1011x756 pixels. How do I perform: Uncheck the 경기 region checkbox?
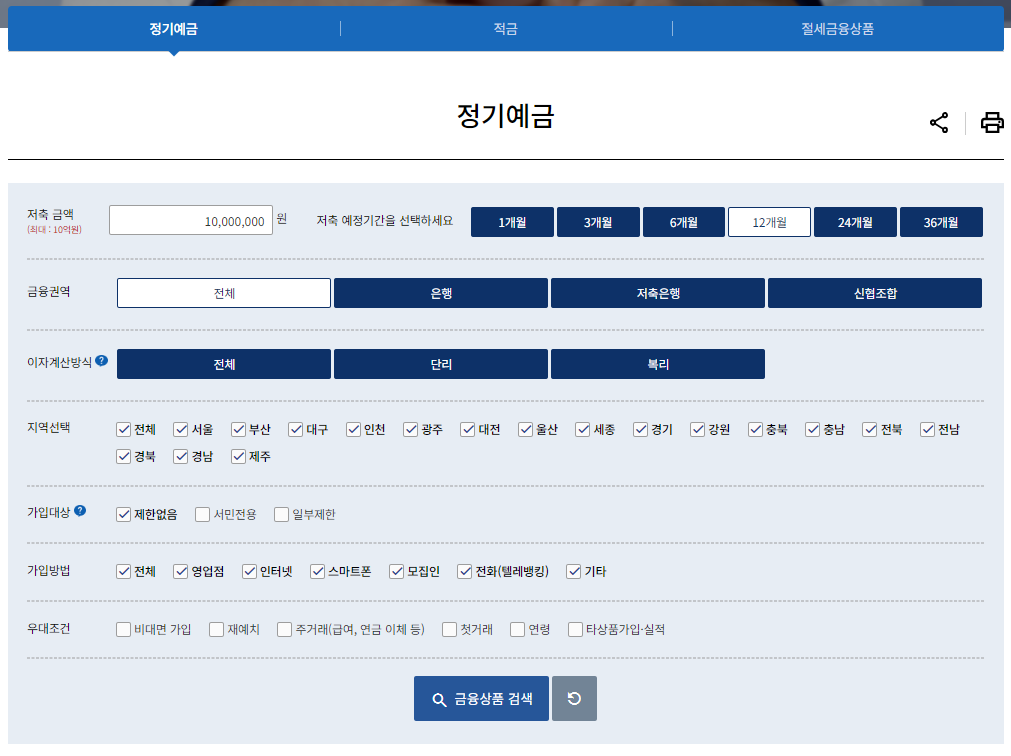tap(640, 430)
